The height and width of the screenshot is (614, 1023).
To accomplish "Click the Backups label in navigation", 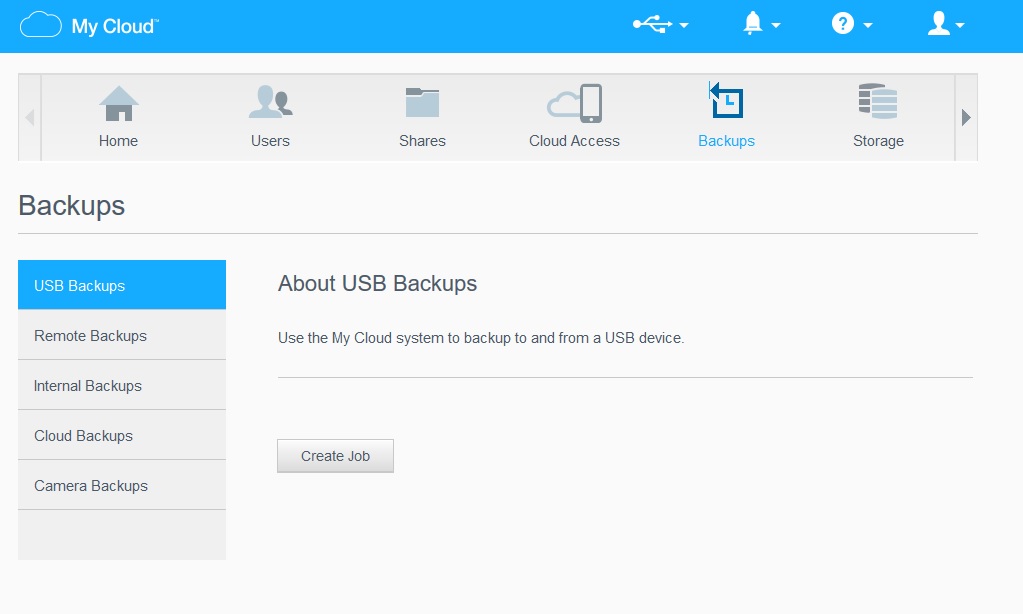I will tap(726, 141).
